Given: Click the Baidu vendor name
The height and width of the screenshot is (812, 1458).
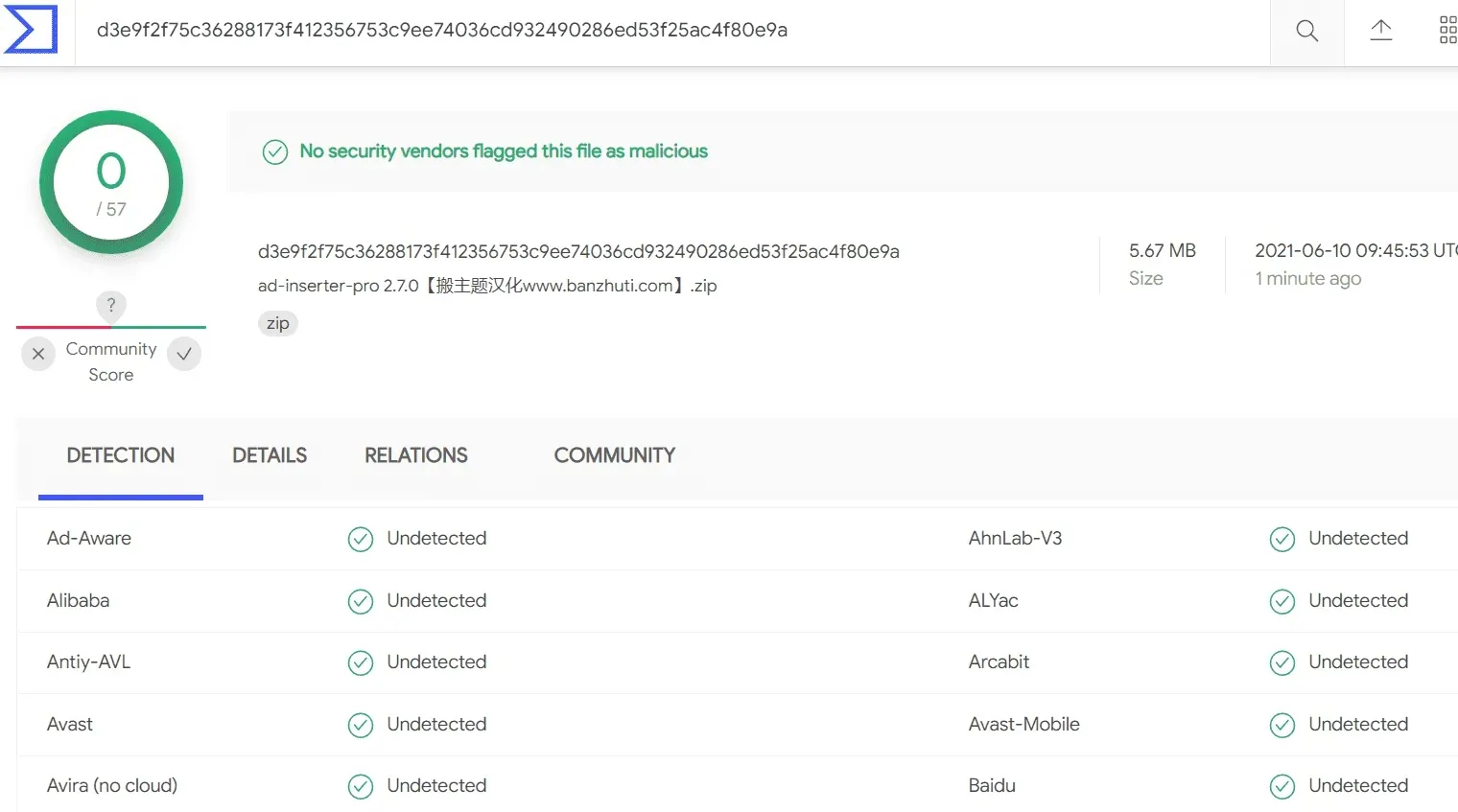Looking at the screenshot, I should 993,785.
